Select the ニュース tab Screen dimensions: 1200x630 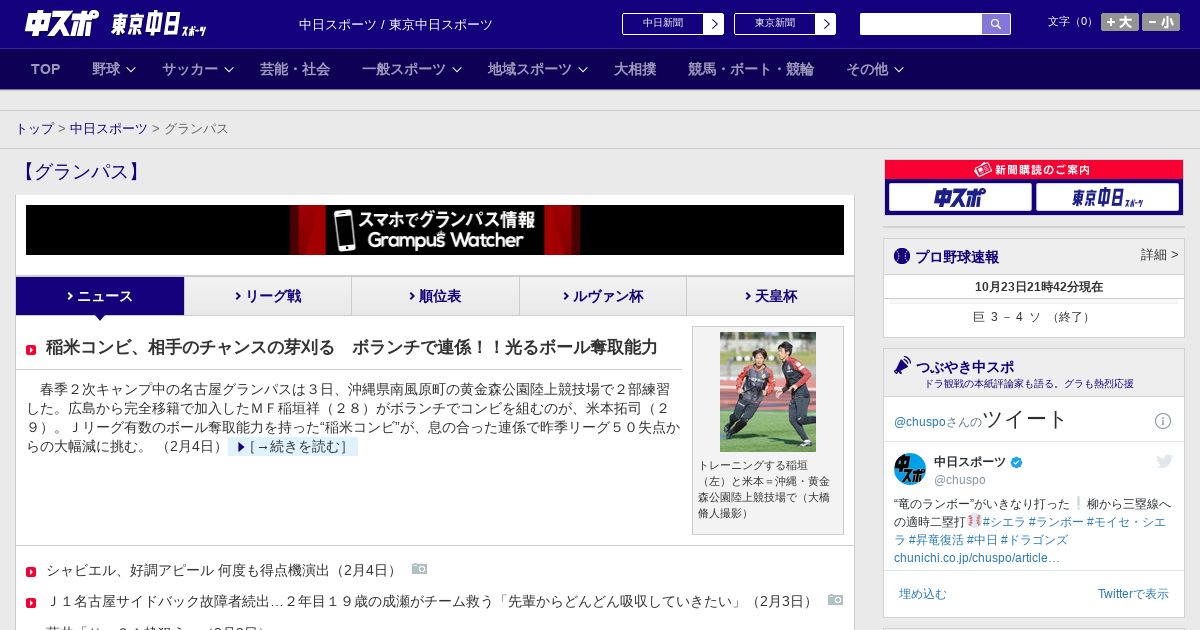click(100, 296)
